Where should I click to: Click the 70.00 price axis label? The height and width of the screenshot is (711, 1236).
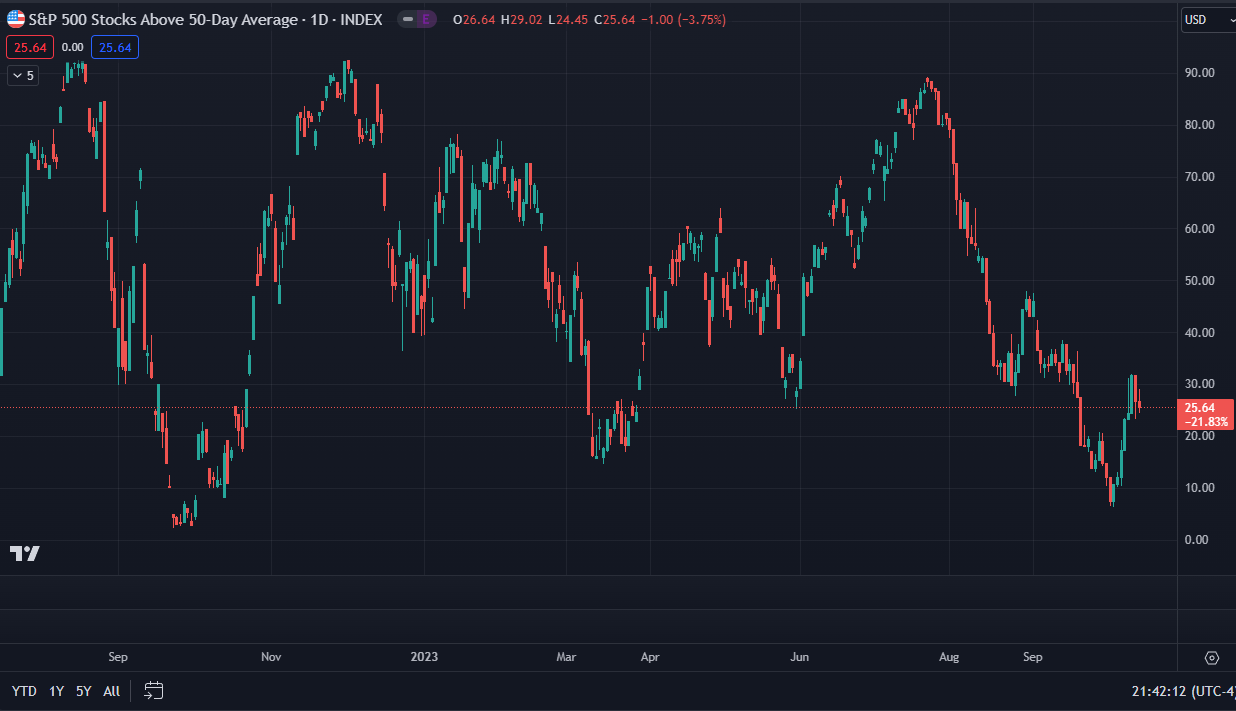1199,177
